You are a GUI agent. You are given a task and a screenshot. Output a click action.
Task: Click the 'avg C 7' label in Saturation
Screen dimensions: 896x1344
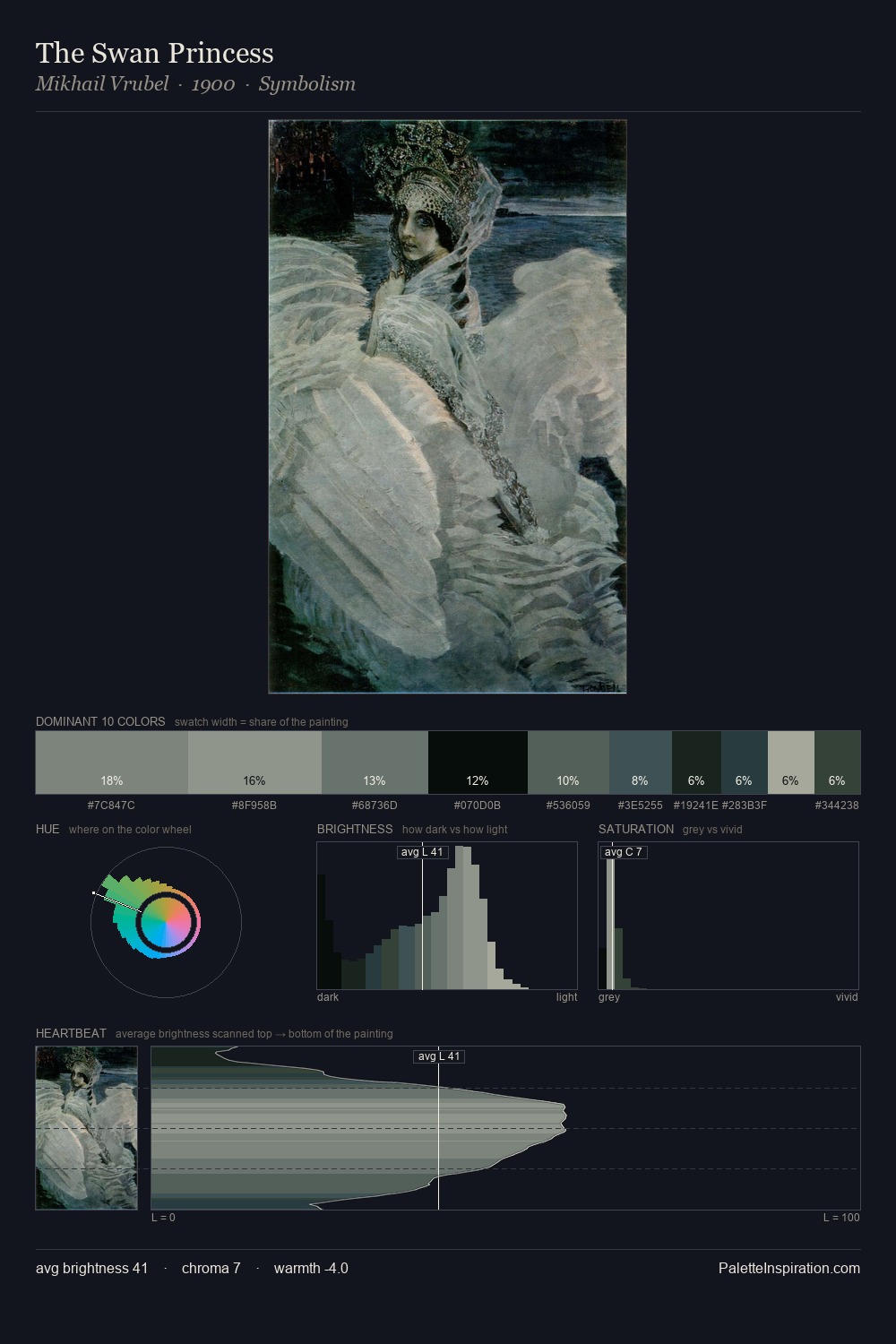click(x=624, y=852)
